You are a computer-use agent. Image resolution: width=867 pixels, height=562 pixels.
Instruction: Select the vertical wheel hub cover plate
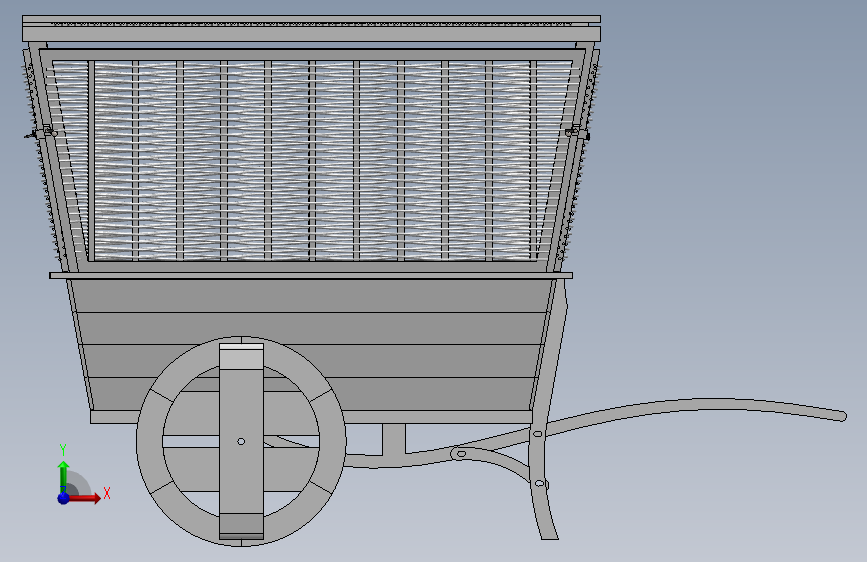pos(242,441)
